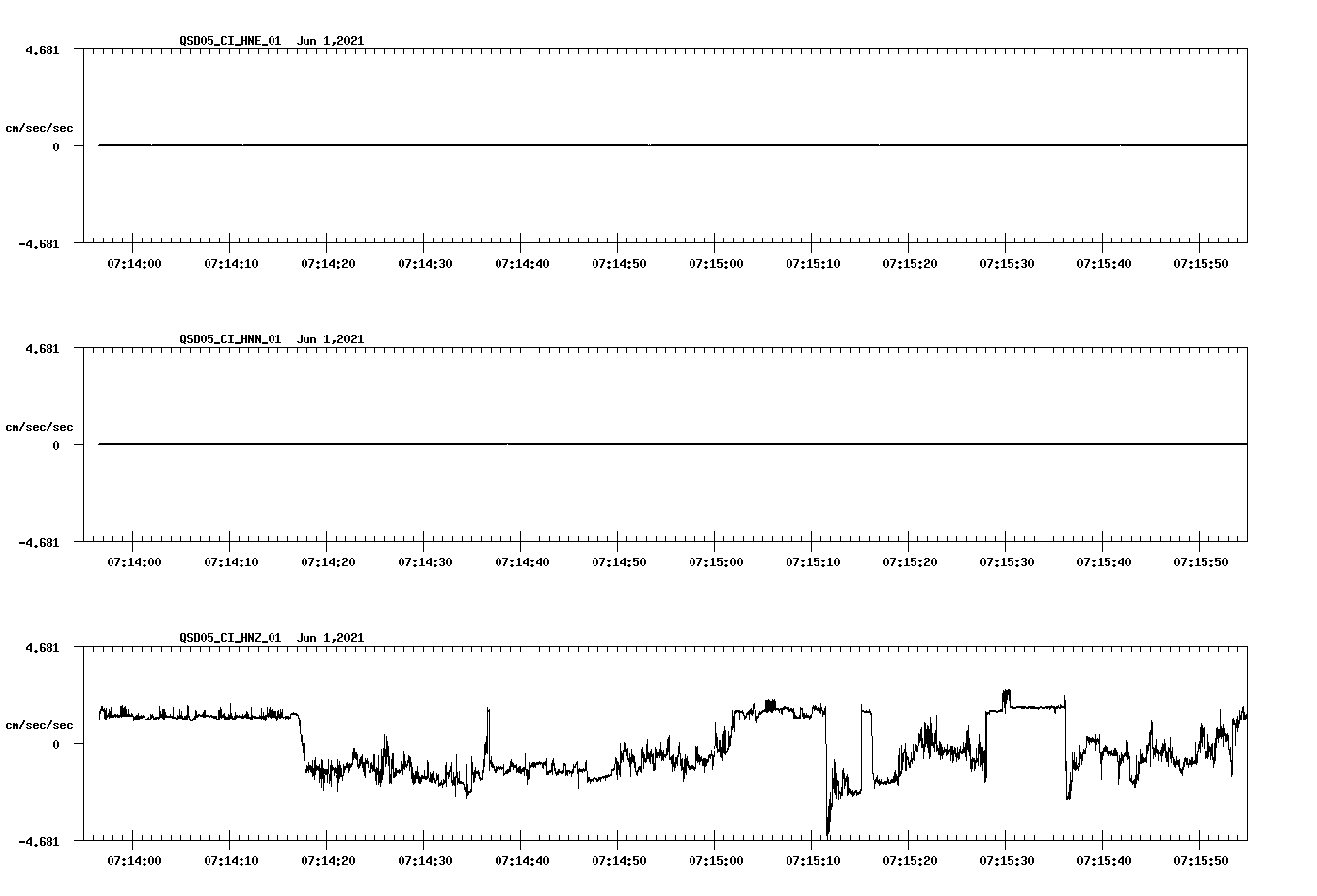Click the 07:15:20 time label under HNZ plot

[x=910, y=860]
